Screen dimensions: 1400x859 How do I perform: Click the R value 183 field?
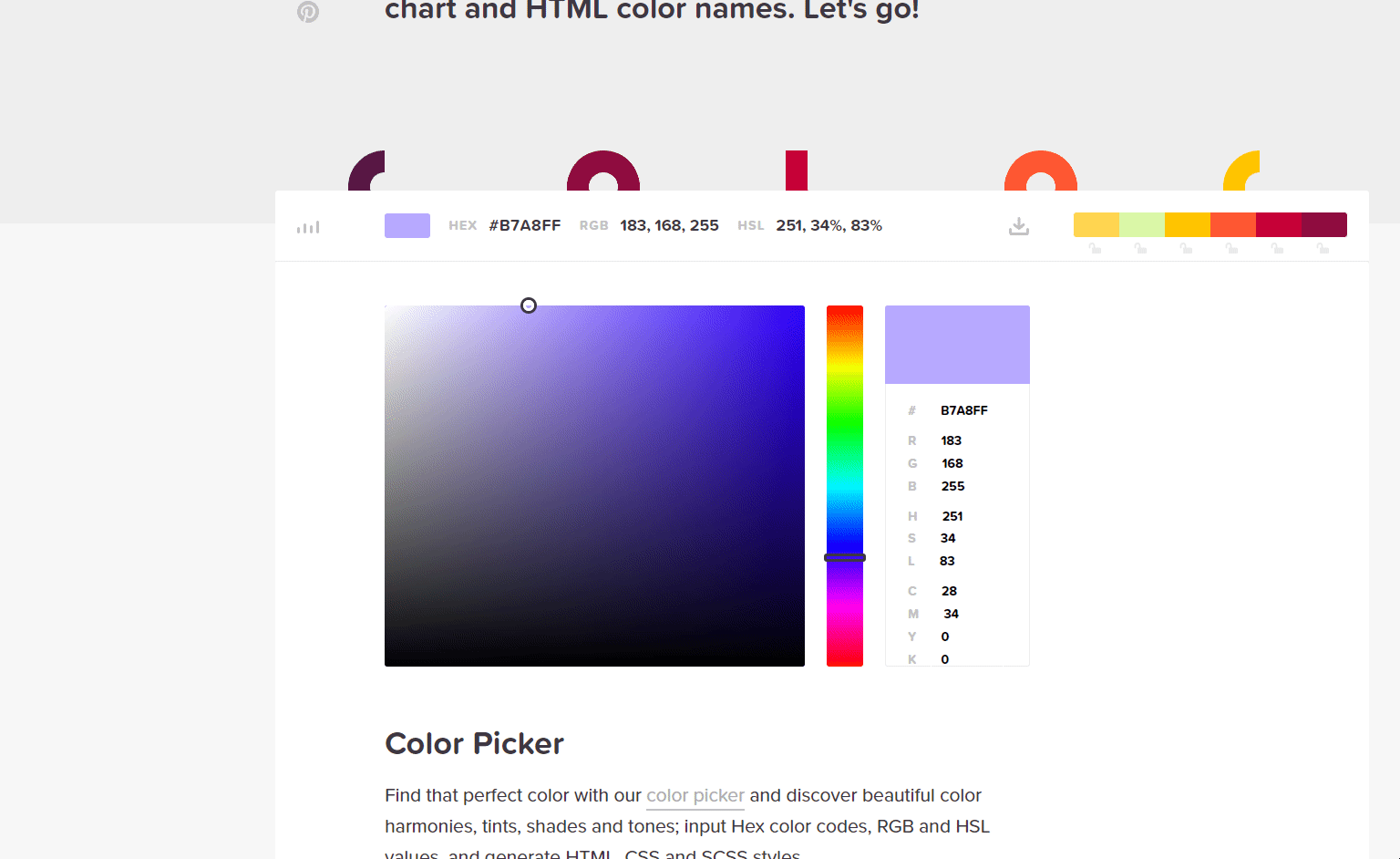952,440
